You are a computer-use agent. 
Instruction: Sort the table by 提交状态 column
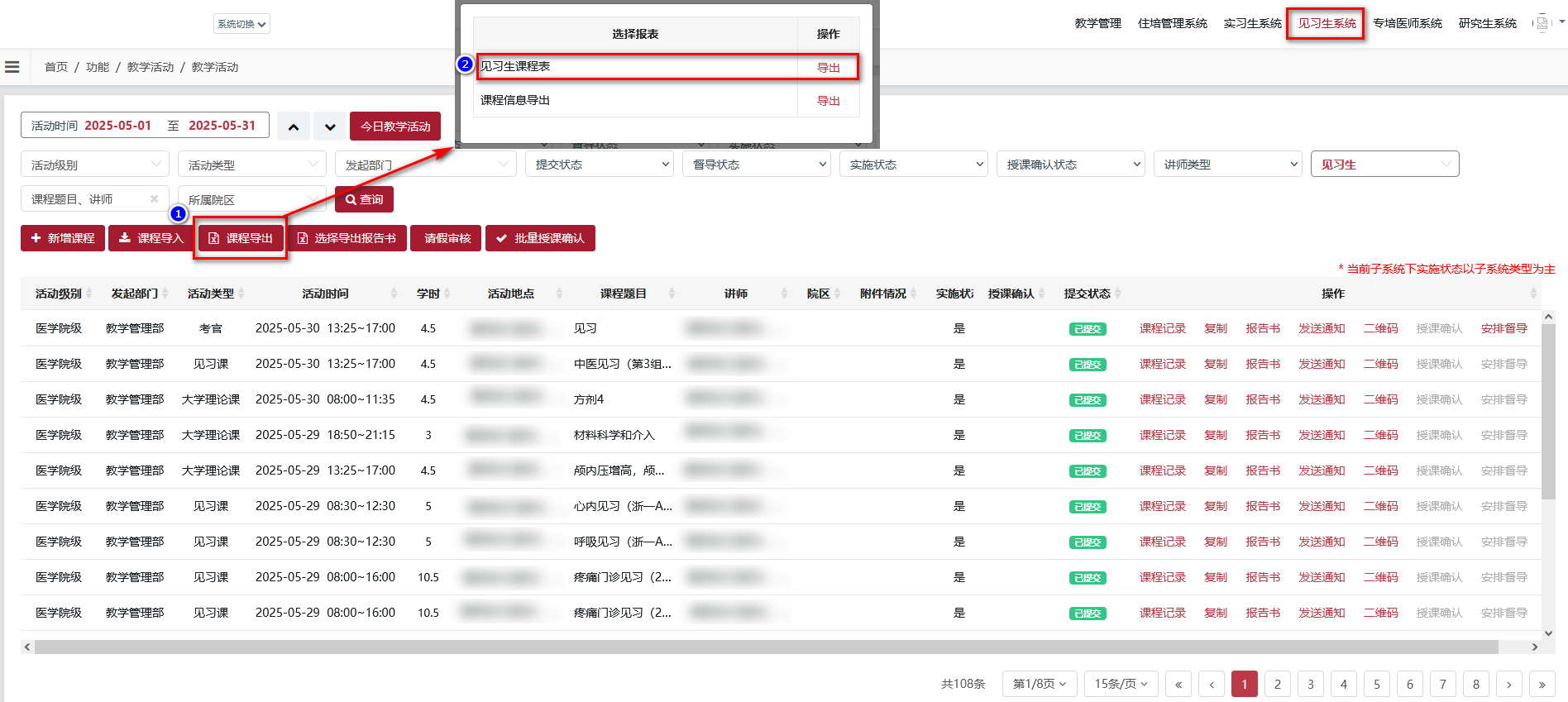[x=1117, y=294]
